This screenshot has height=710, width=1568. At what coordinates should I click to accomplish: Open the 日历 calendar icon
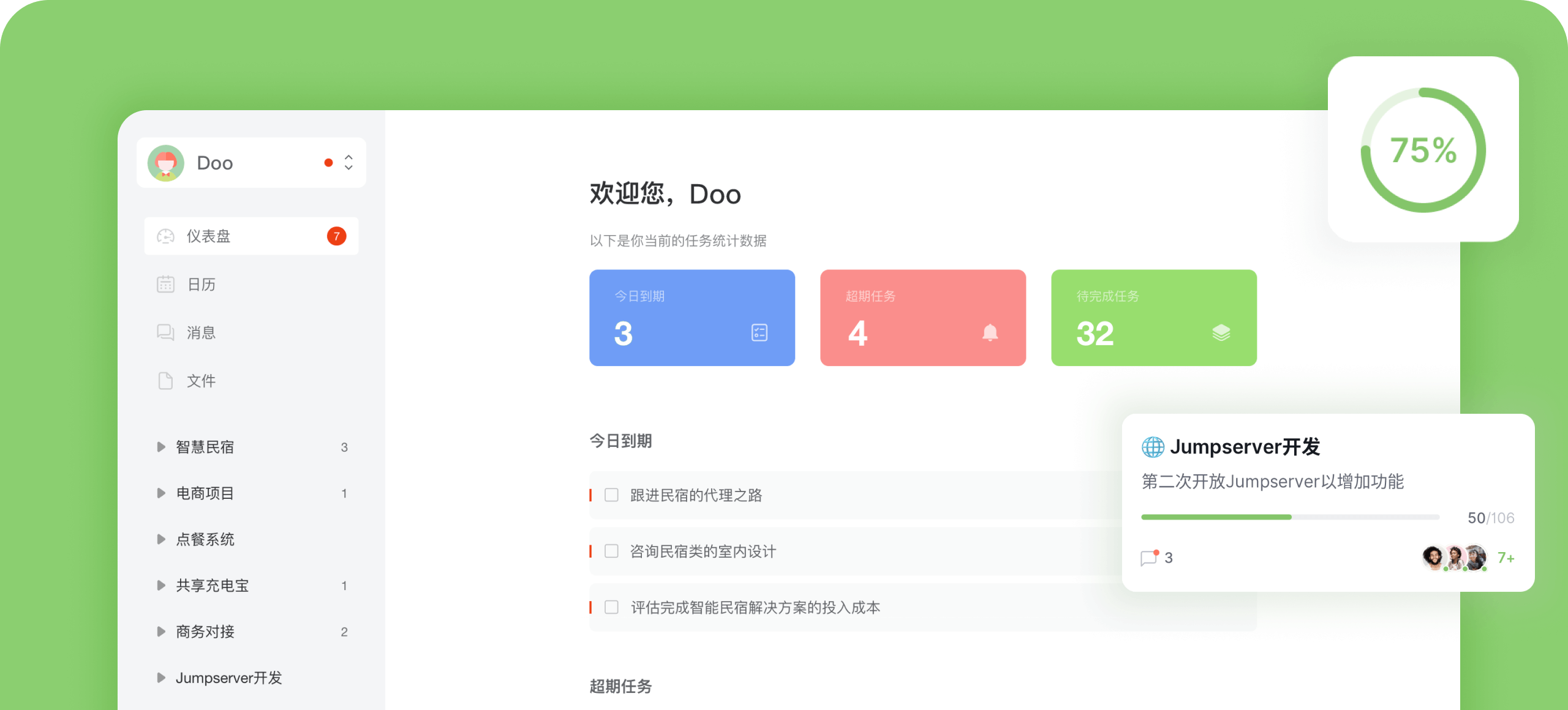pyautogui.click(x=165, y=283)
